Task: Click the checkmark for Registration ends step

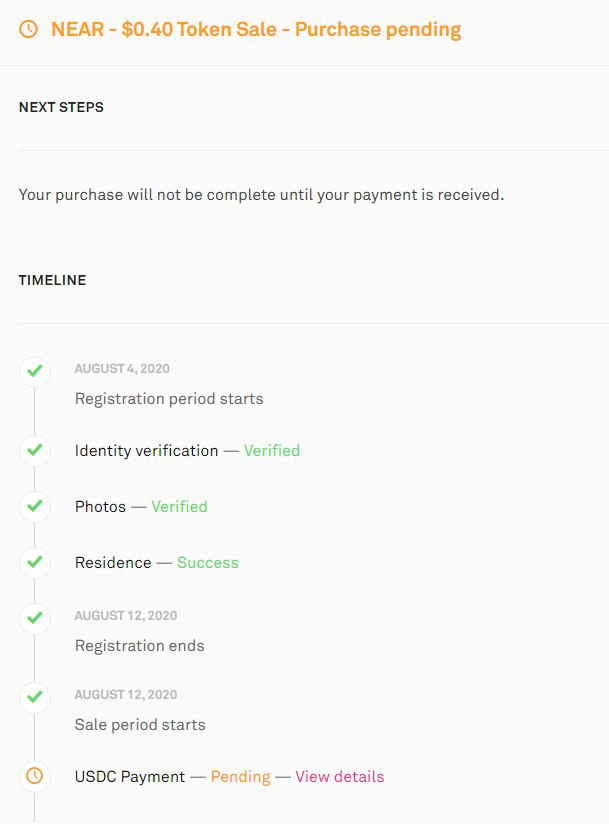Action: click(35, 618)
